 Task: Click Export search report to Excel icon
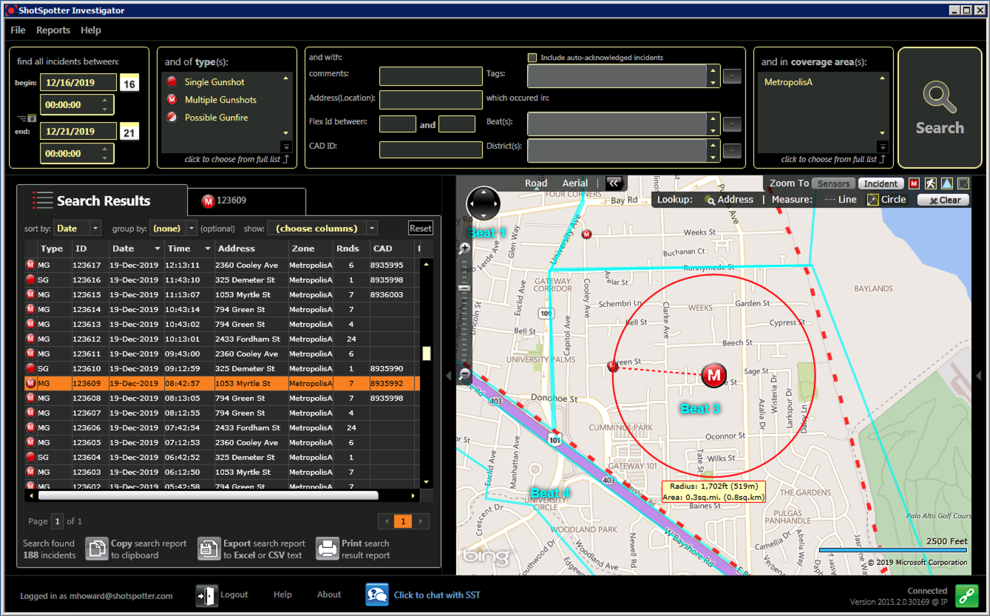[209, 548]
